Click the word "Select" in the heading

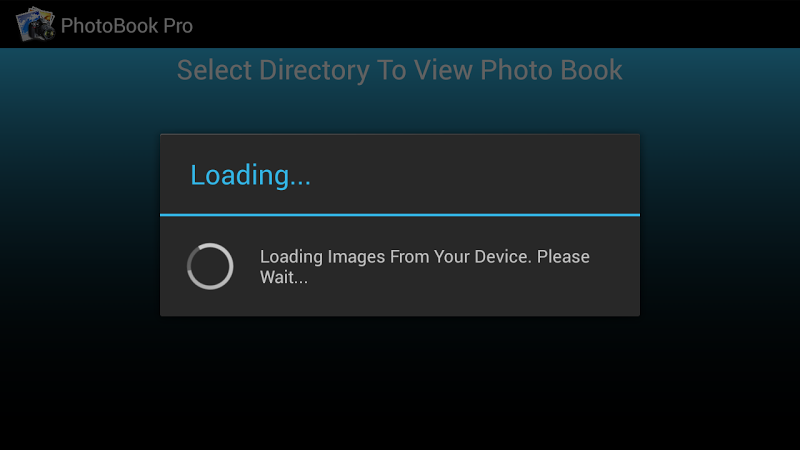214,70
